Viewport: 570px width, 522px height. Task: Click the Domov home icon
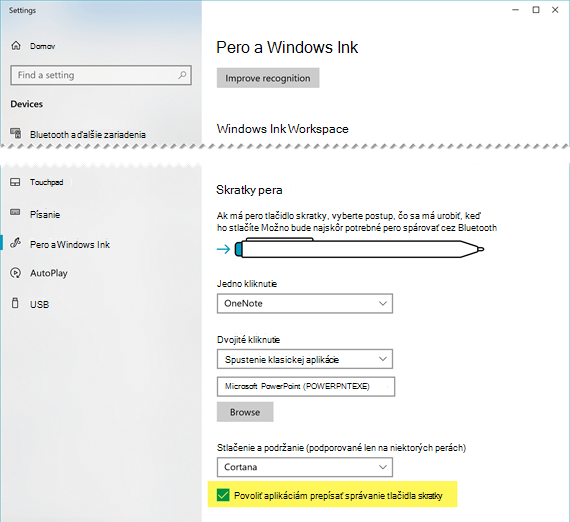(x=16, y=46)
